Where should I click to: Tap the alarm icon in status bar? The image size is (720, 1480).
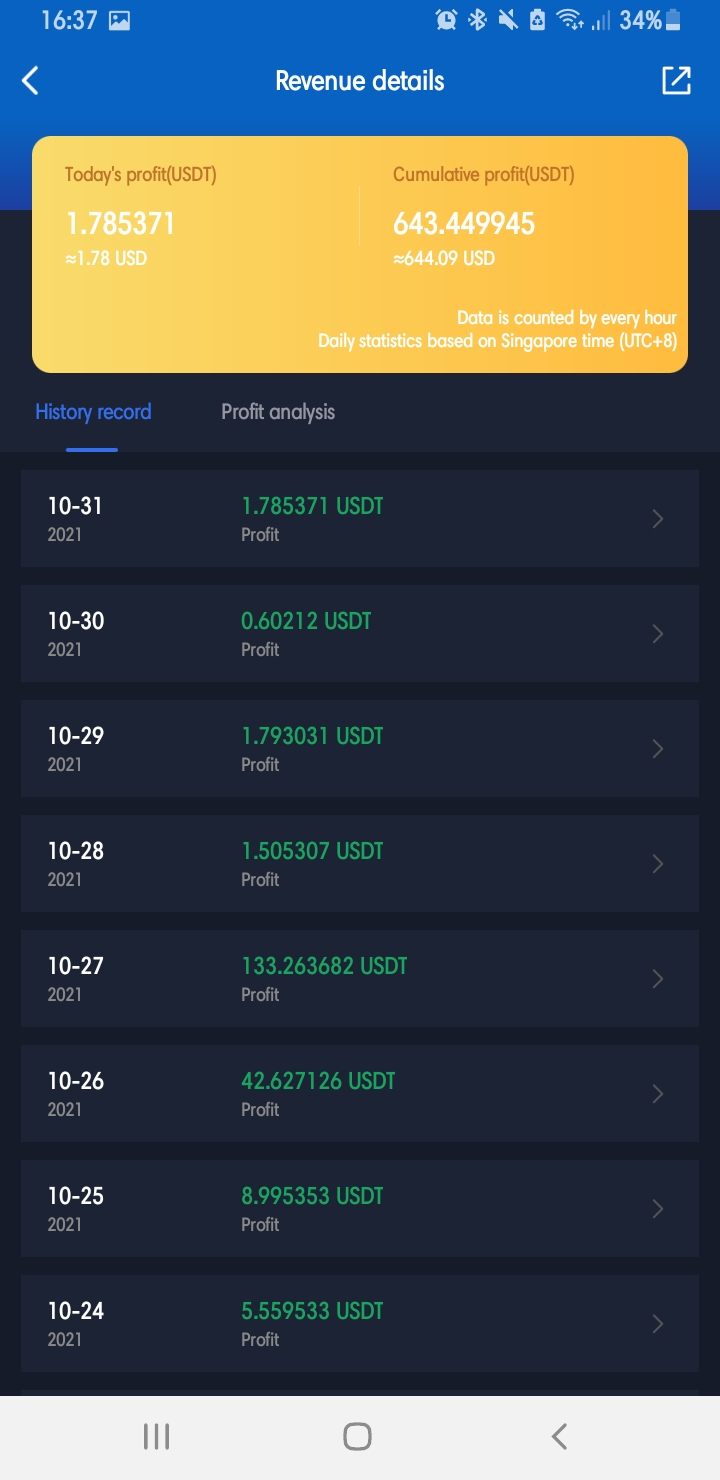click(x=447, y=19)
